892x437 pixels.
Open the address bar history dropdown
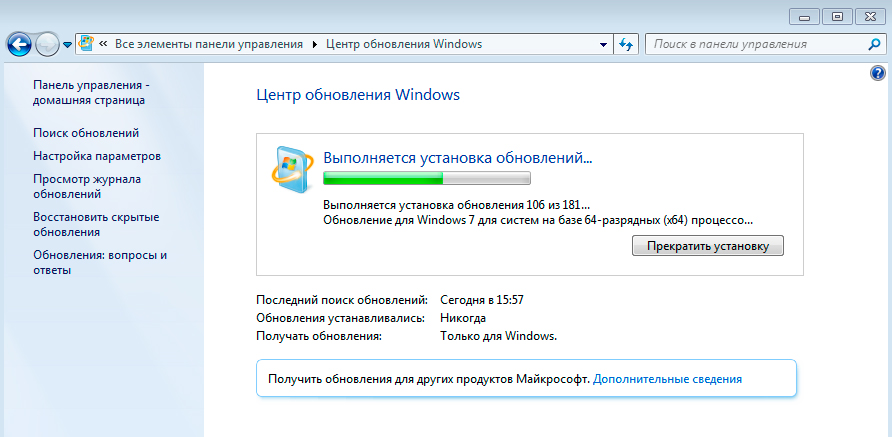point(604,44)
